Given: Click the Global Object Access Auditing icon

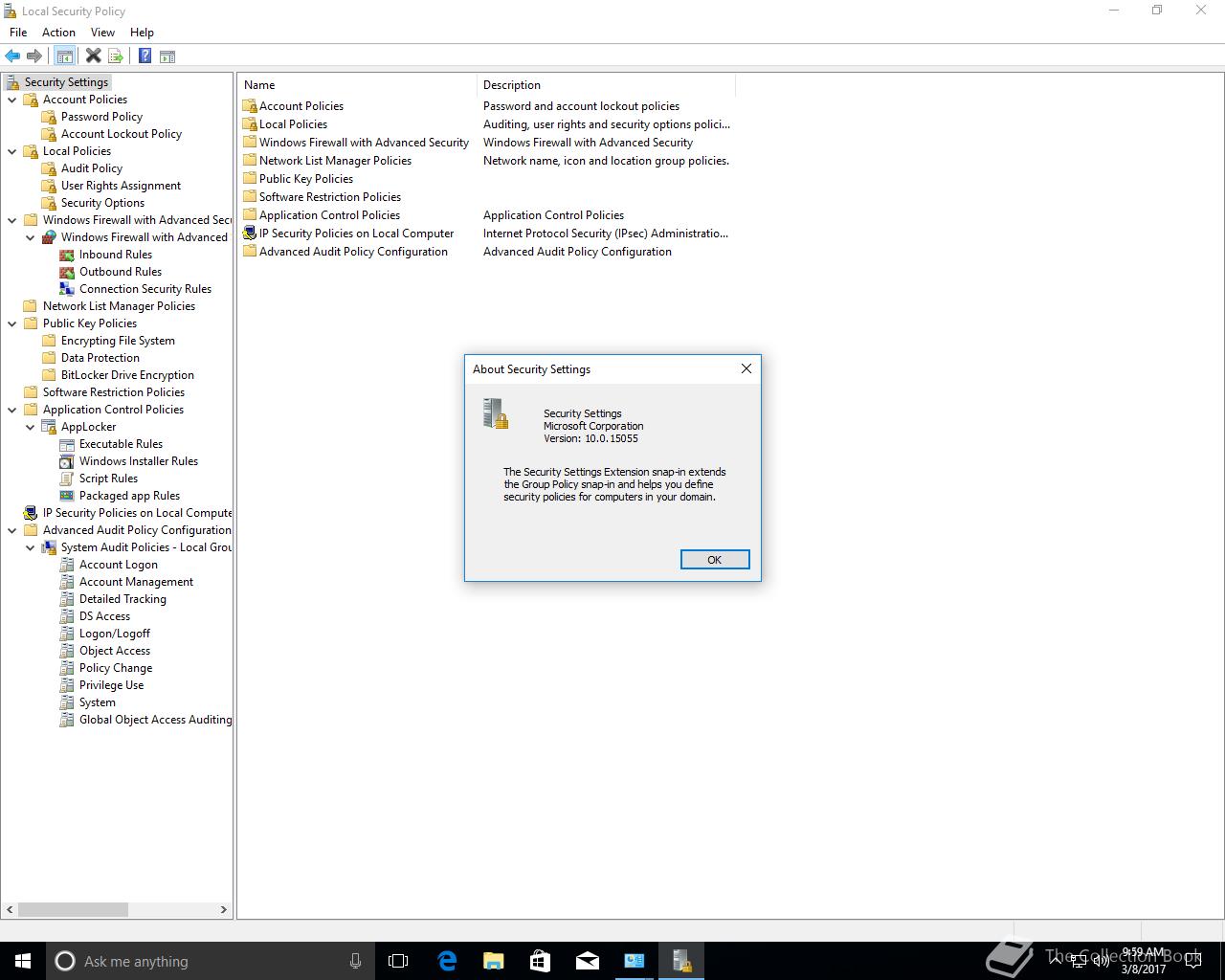Looking at the screenshot, I should 67,720.
